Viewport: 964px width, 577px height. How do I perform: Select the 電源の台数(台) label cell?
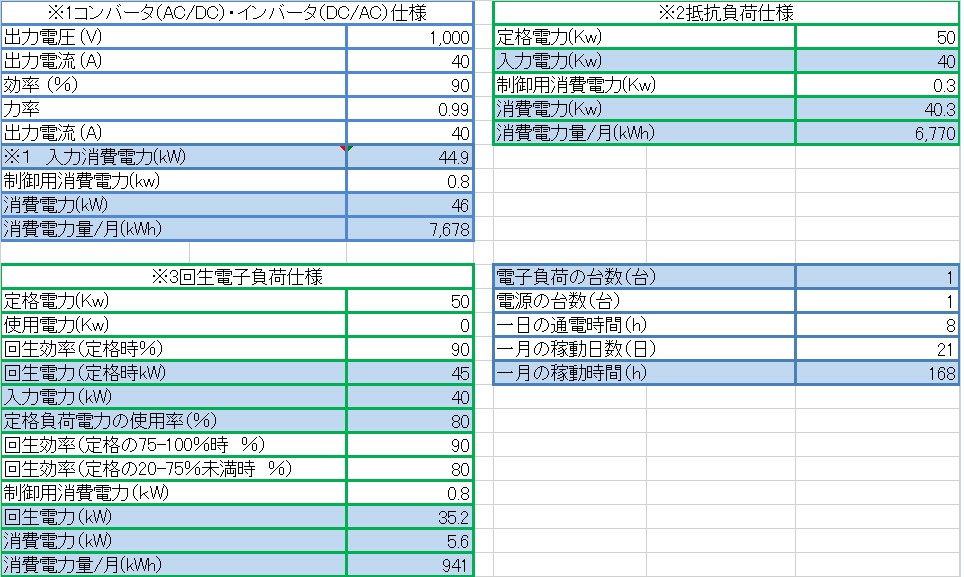click(645, 301)
